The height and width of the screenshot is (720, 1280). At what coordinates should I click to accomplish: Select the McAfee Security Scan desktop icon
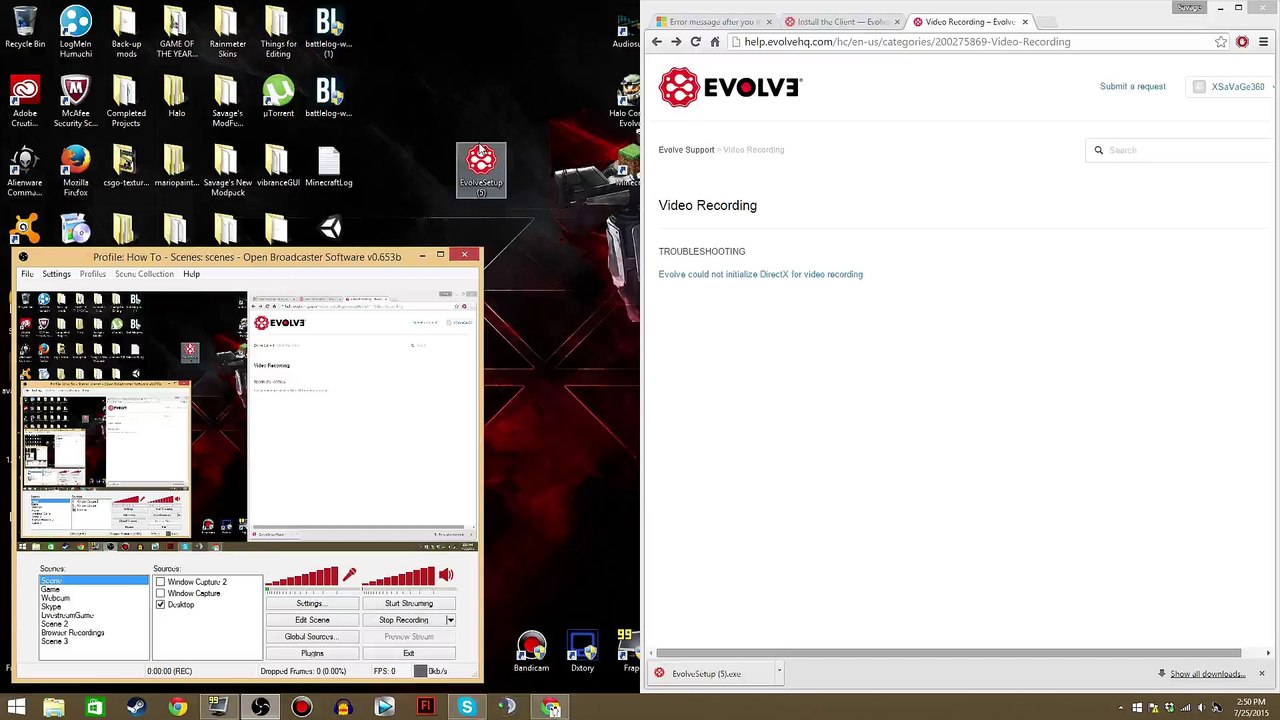point(76,101)
